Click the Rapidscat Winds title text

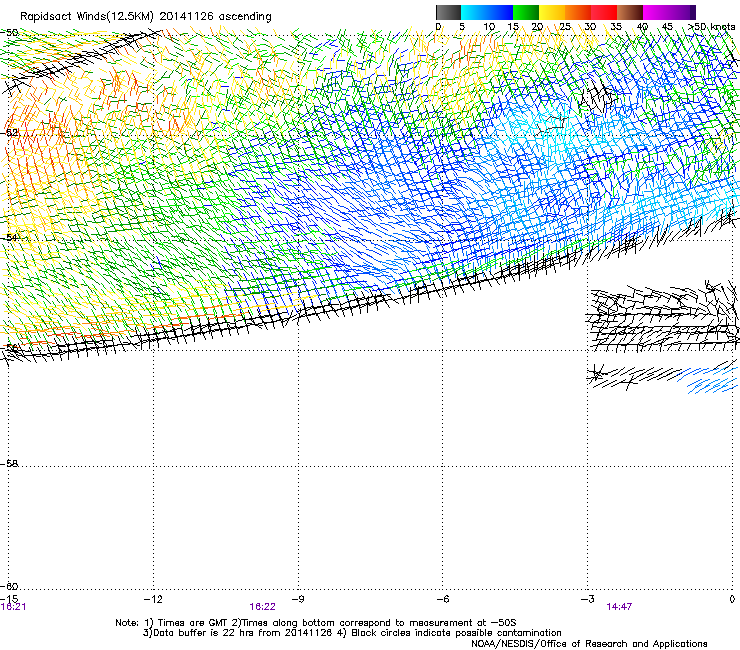coord(146,16)
